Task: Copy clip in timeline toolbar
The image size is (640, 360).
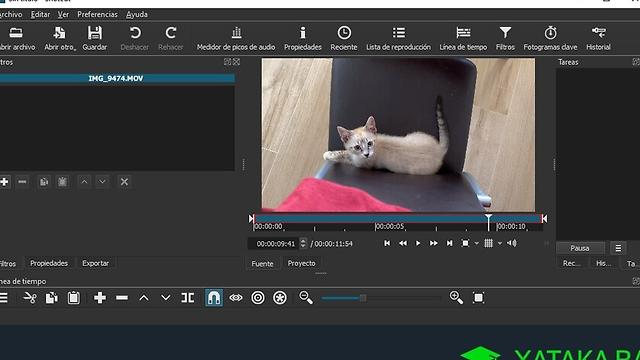Action: point(51,298)
